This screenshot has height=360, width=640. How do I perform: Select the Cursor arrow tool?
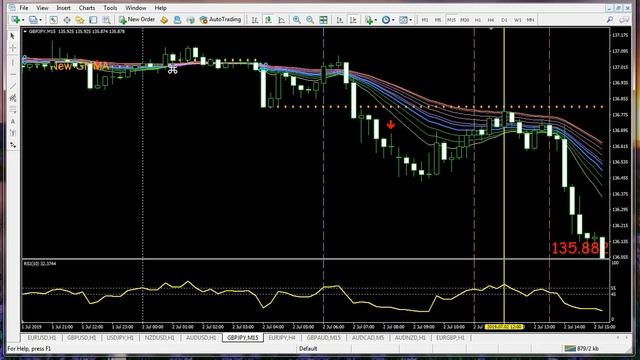[x=13, y=36]
